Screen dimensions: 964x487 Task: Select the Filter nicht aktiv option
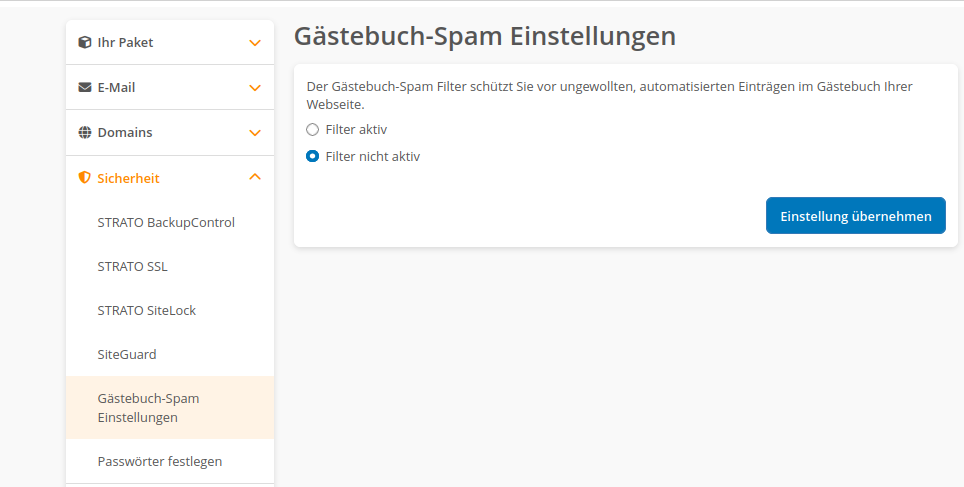[x=313, y=156]
